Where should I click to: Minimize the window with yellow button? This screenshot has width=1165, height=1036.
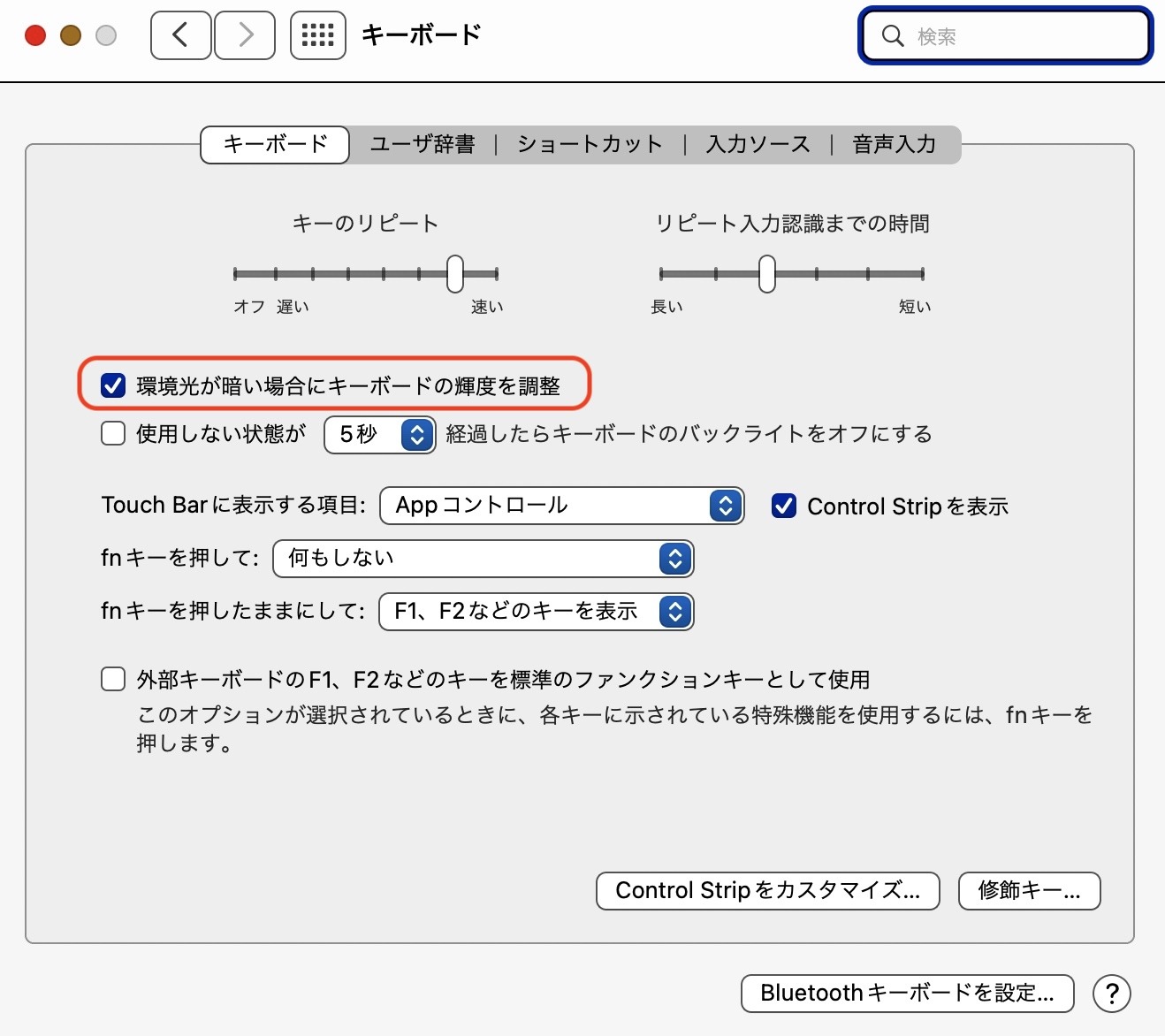[x=71, y=35]
